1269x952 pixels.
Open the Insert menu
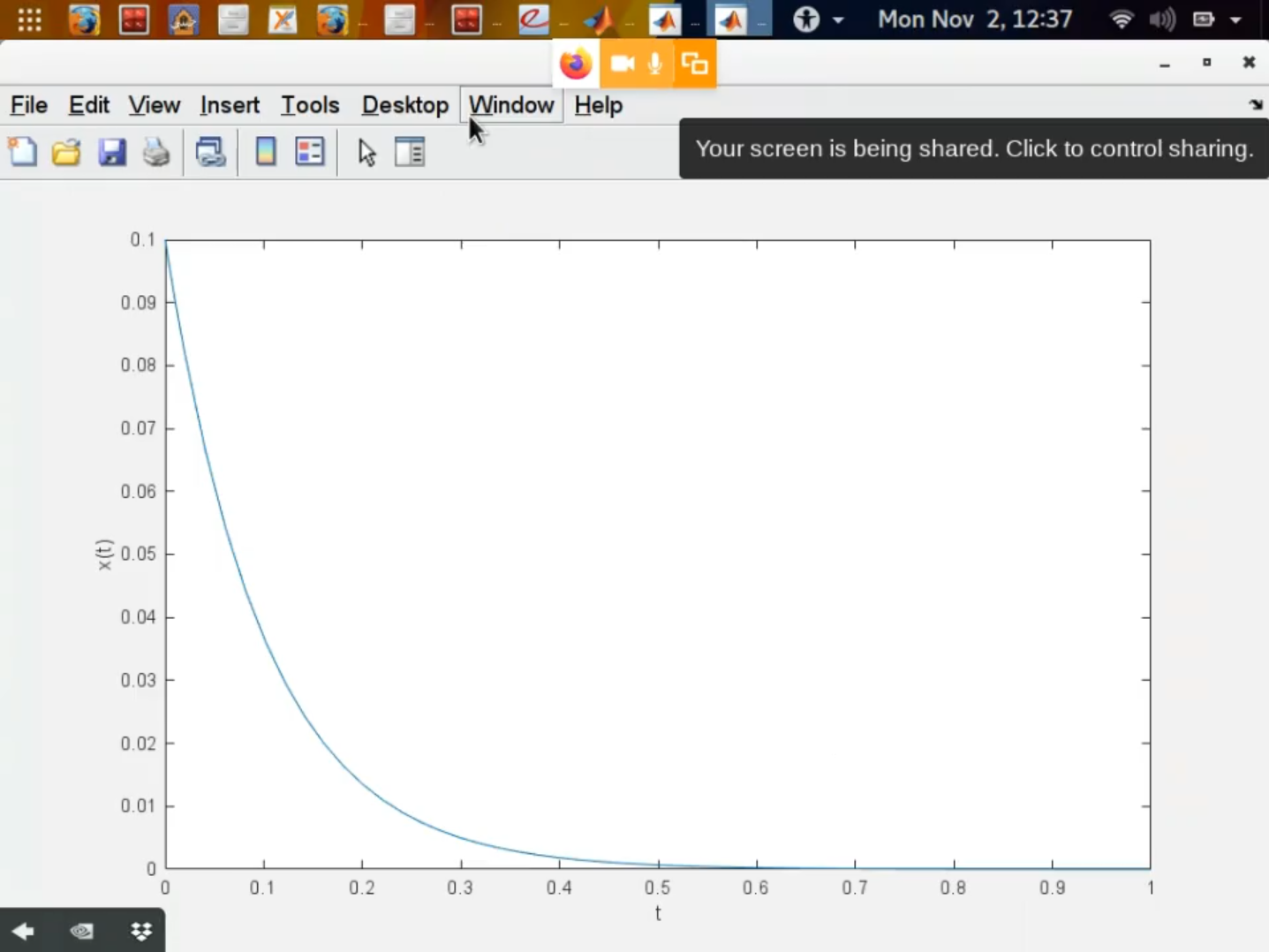(230, 105)
